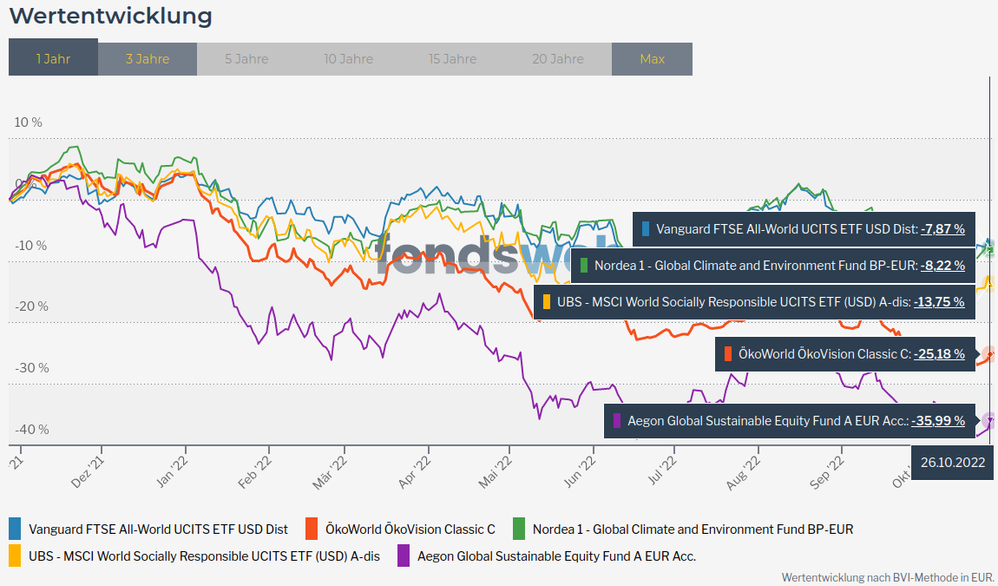Toggle Aegon Global Sustainable legend purple swatch

click(404, 556)
